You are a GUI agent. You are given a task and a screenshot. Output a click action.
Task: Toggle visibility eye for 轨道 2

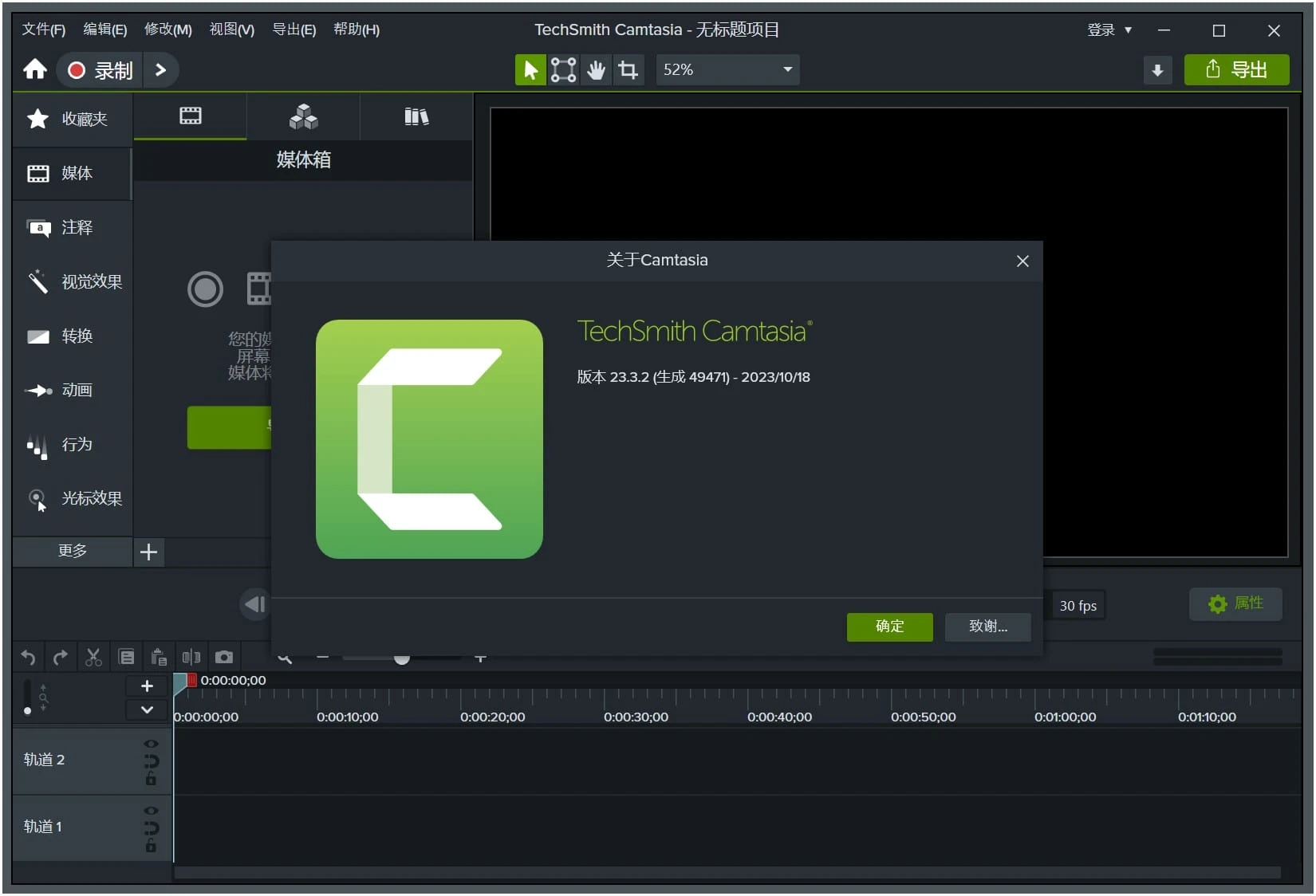click(x=151, y=744)
